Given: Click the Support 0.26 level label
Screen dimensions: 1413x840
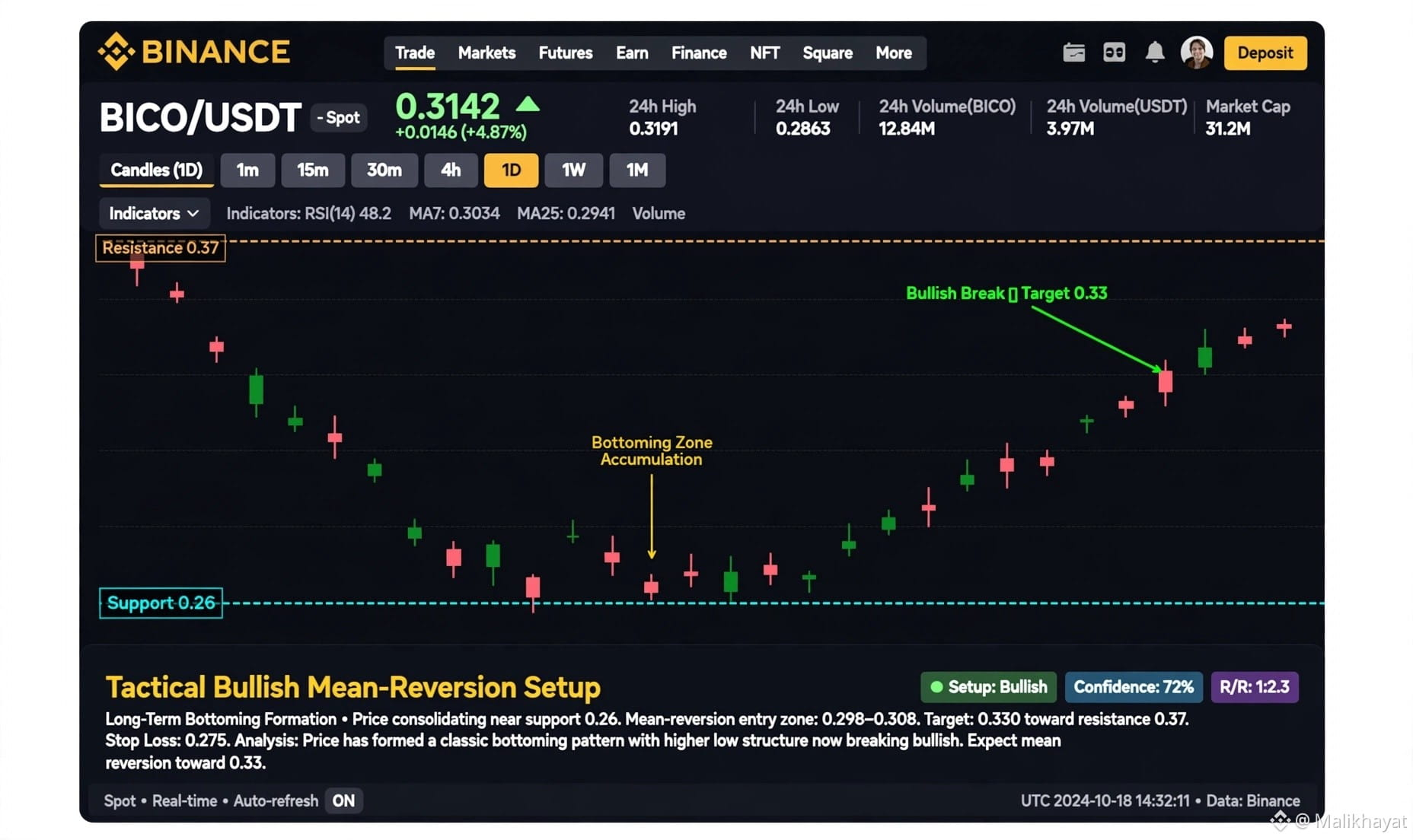Looking at the screenshot, I should pos(161,603).
